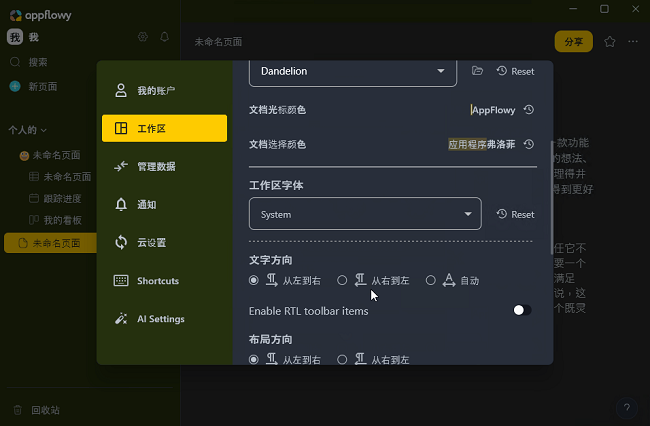Image resolution: width=650 pixels, height=426 pixels.
Task: Click the AI Settings magic wand icon
Action: (x=121, y=319)
